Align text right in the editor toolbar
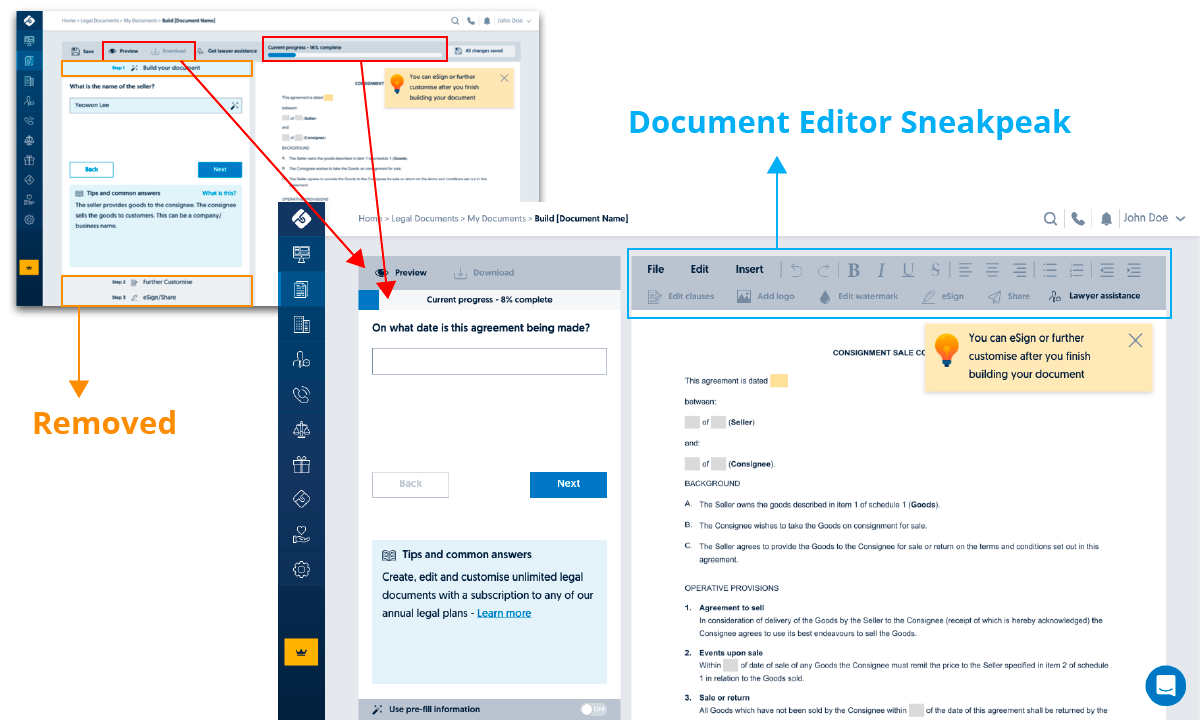Image resolution: width=1200 pixels, height=720 pixels. point(1019,270)
